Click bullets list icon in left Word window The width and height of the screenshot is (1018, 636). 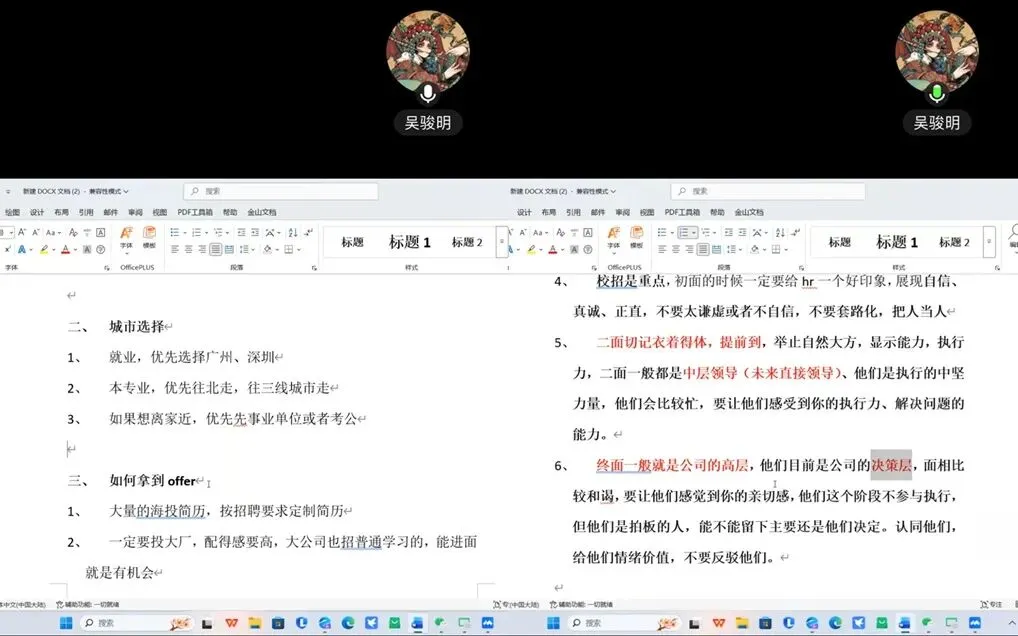point(175,232)
